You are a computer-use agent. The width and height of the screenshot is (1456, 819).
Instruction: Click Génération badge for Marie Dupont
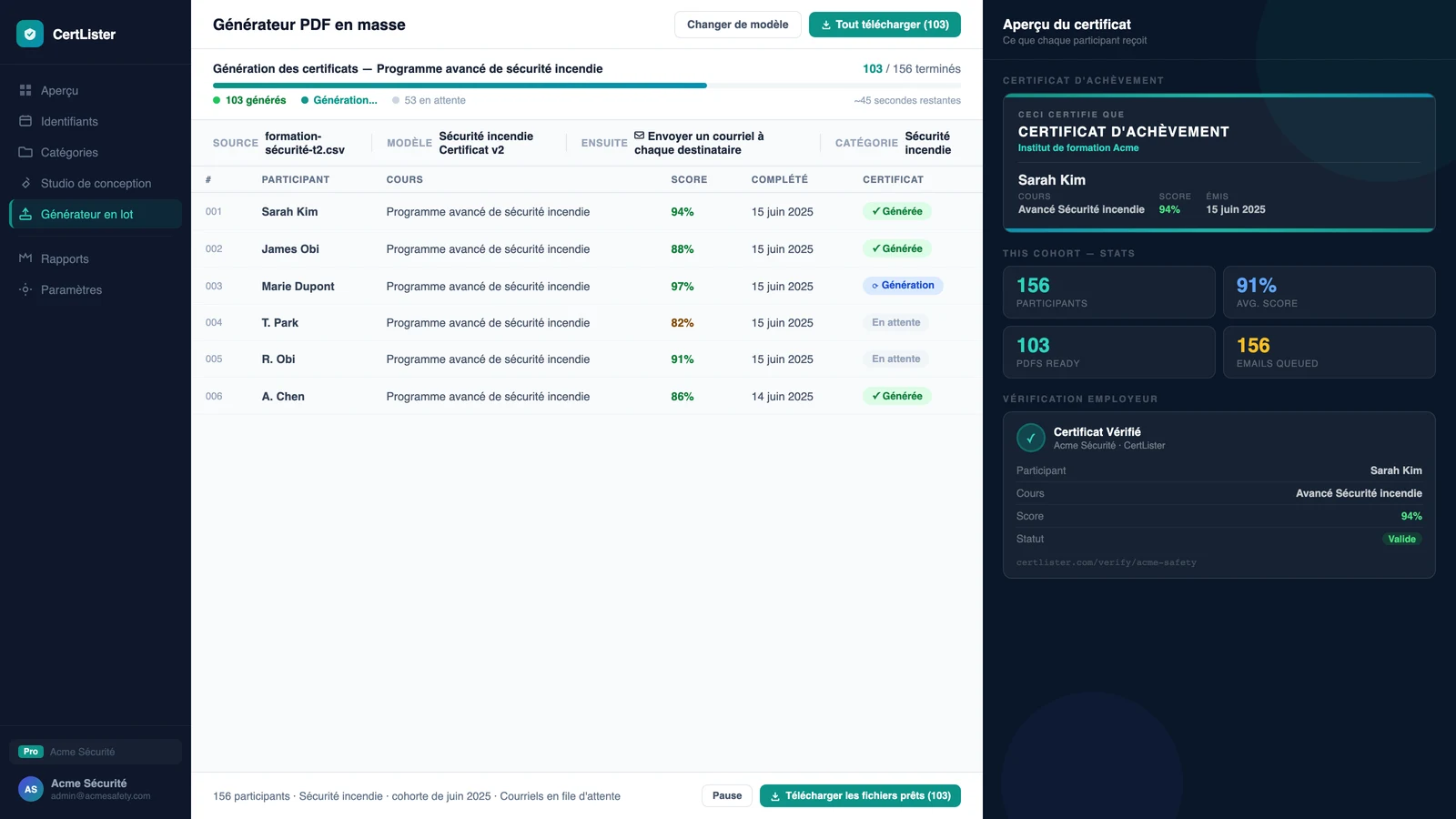903,285
